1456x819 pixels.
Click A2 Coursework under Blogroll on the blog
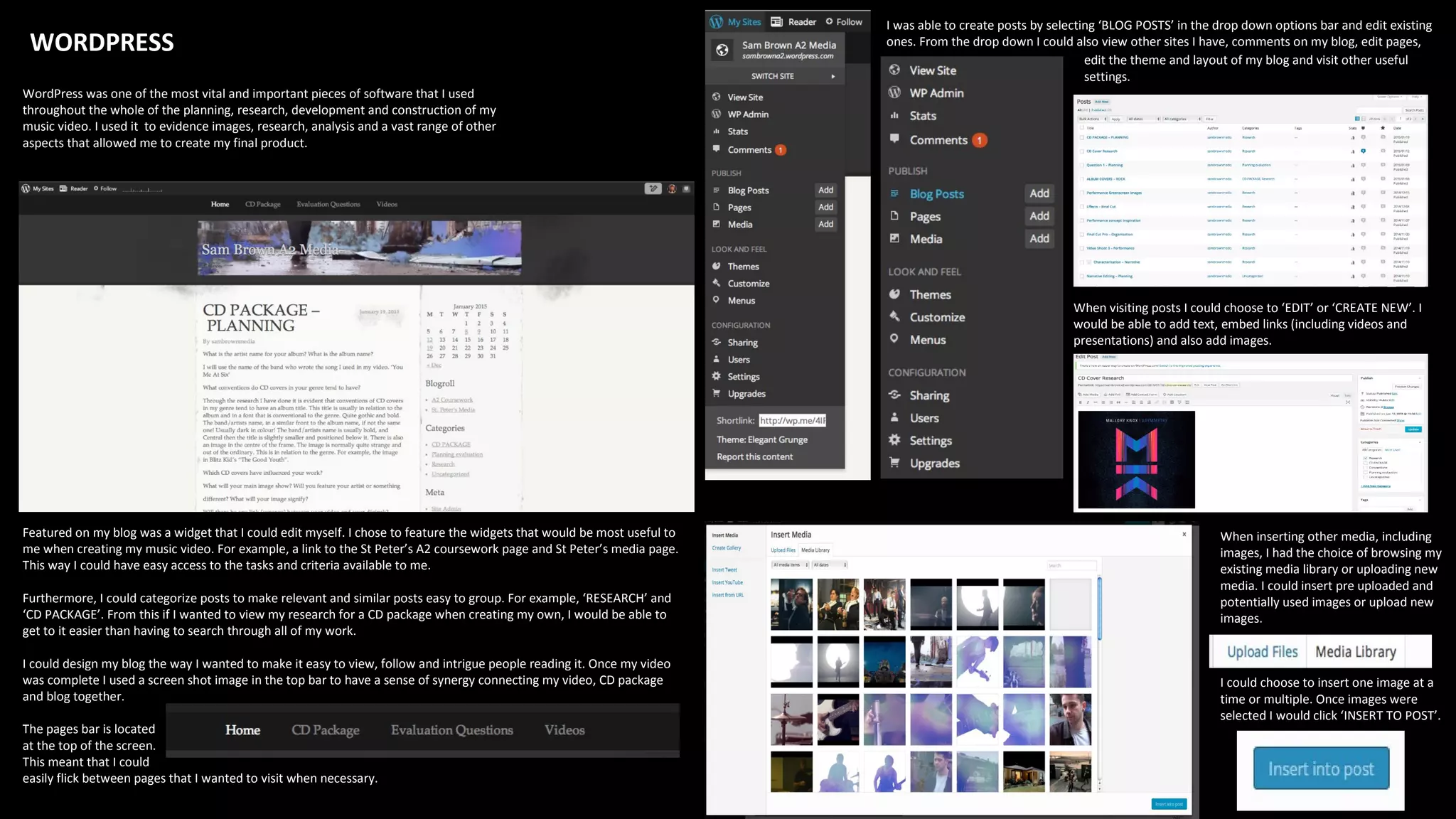[x=452, y=400]
